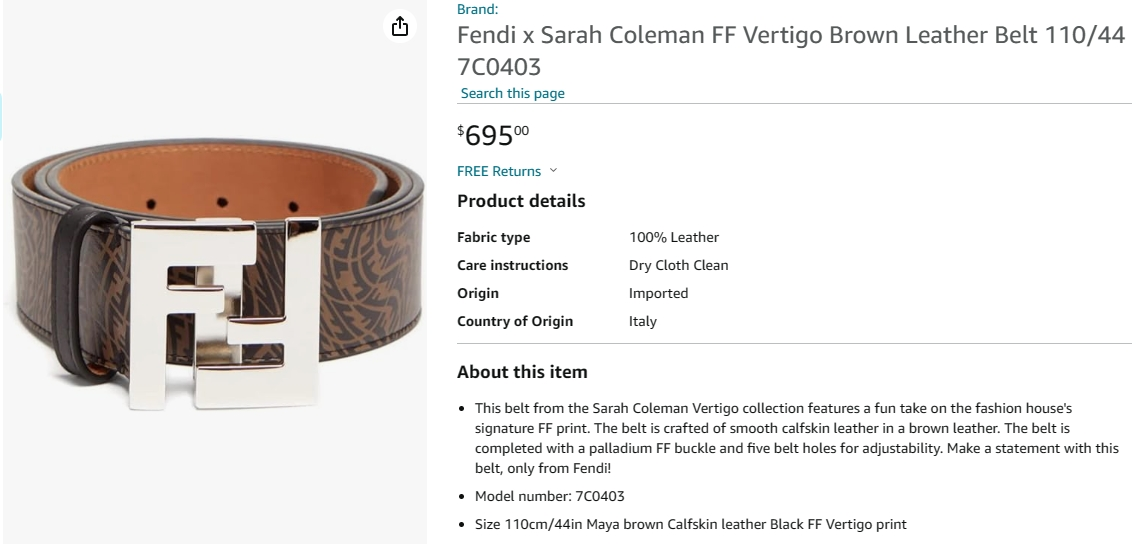This screenshot has height=544, width=1147.
Task: Click the Imported origin value
Action: 658,293
